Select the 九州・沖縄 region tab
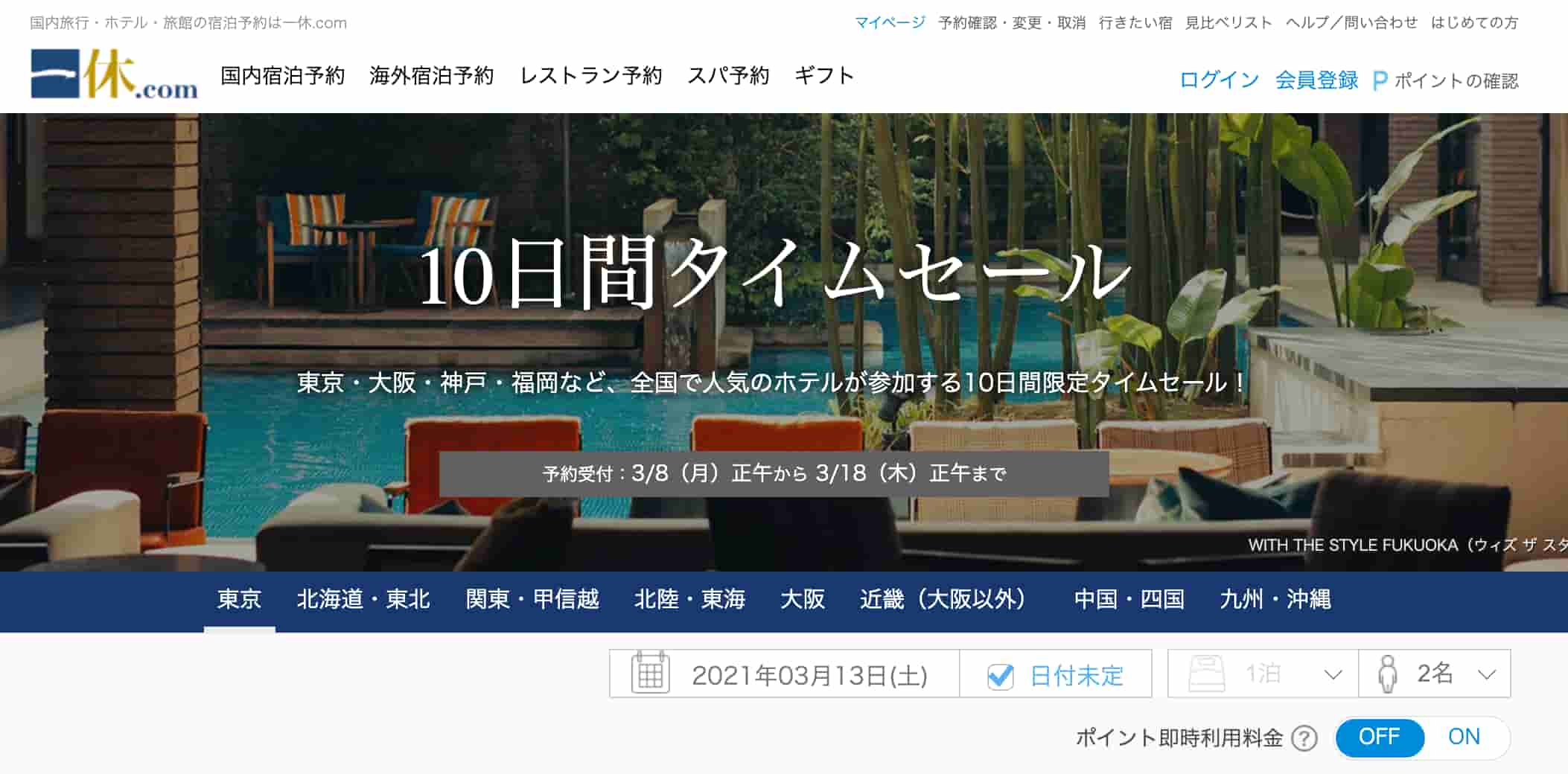1568x774 pixels. (1275, 599)
